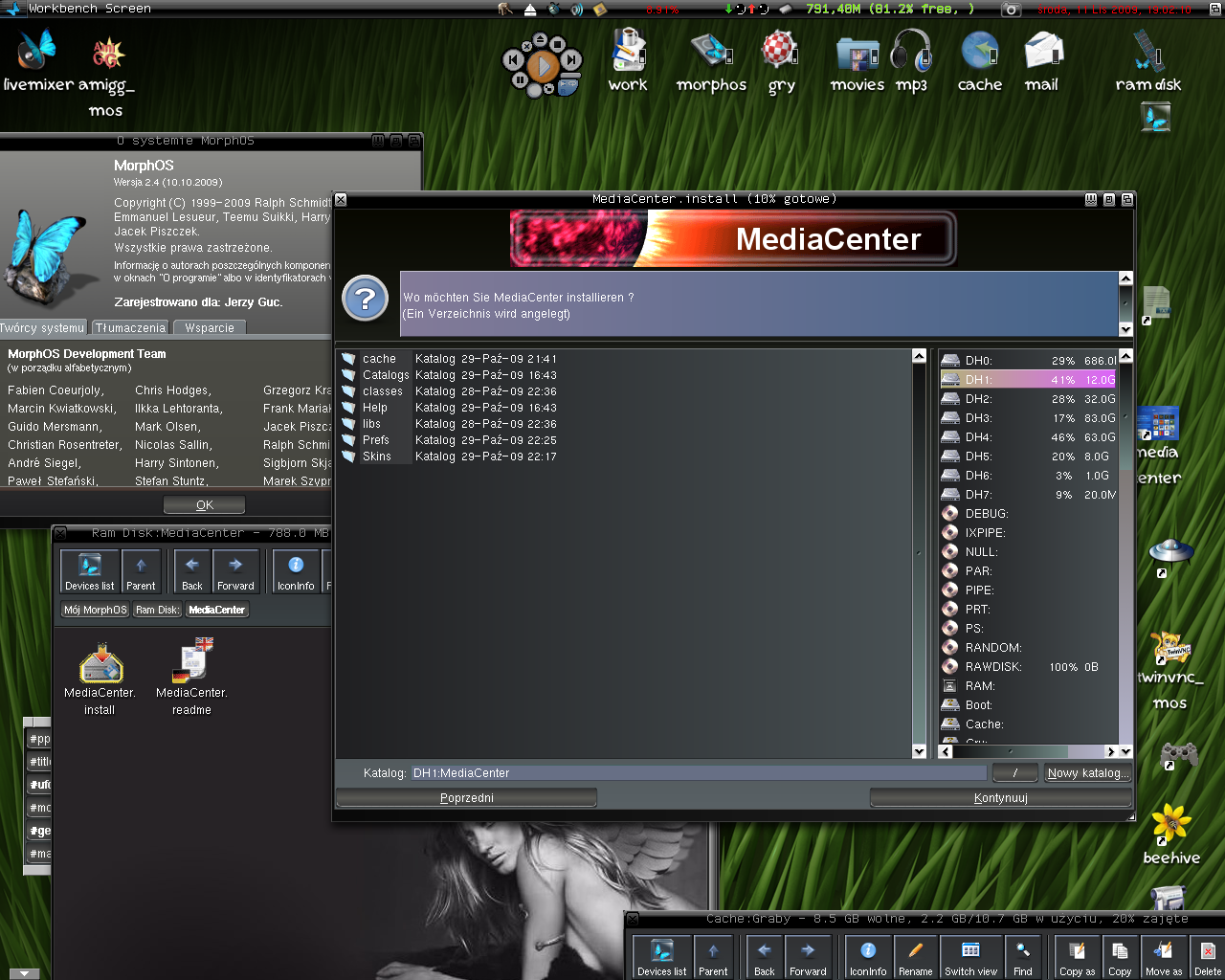
Task: Select the DH7: volume in the device list
Action: click(x=1029, y=495)
